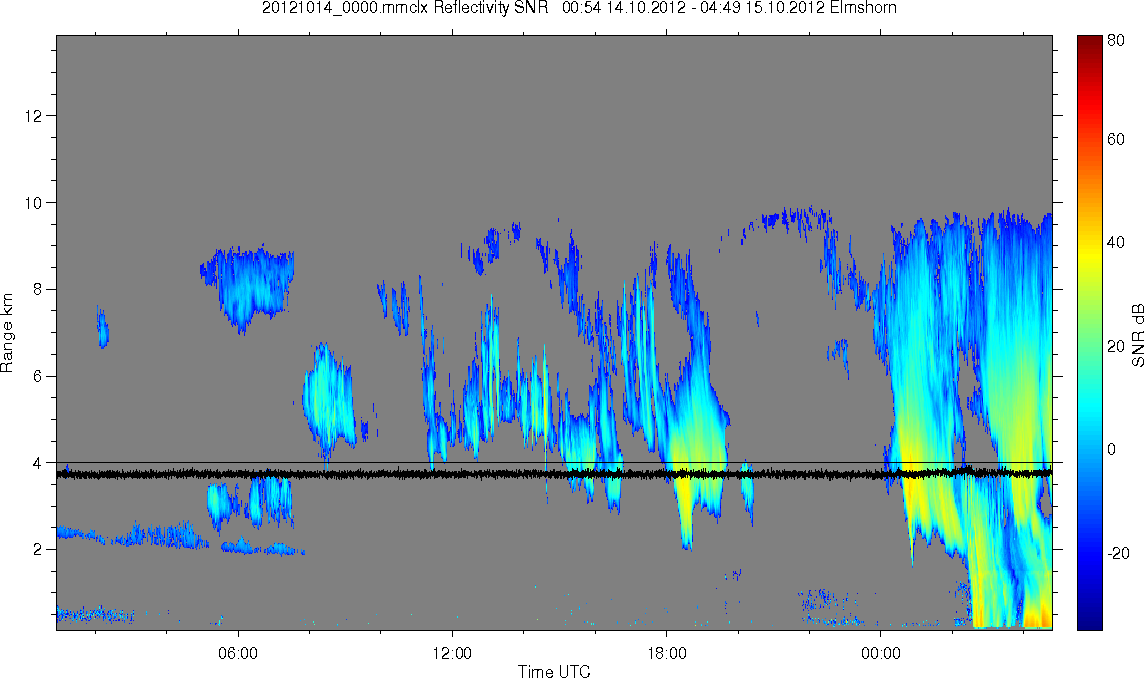This screenshot has height=678, width=1144.
Task: Click the plot title containing '20121014_0000.mmclx Reflectivity SNR'
Action: point(579,8)
